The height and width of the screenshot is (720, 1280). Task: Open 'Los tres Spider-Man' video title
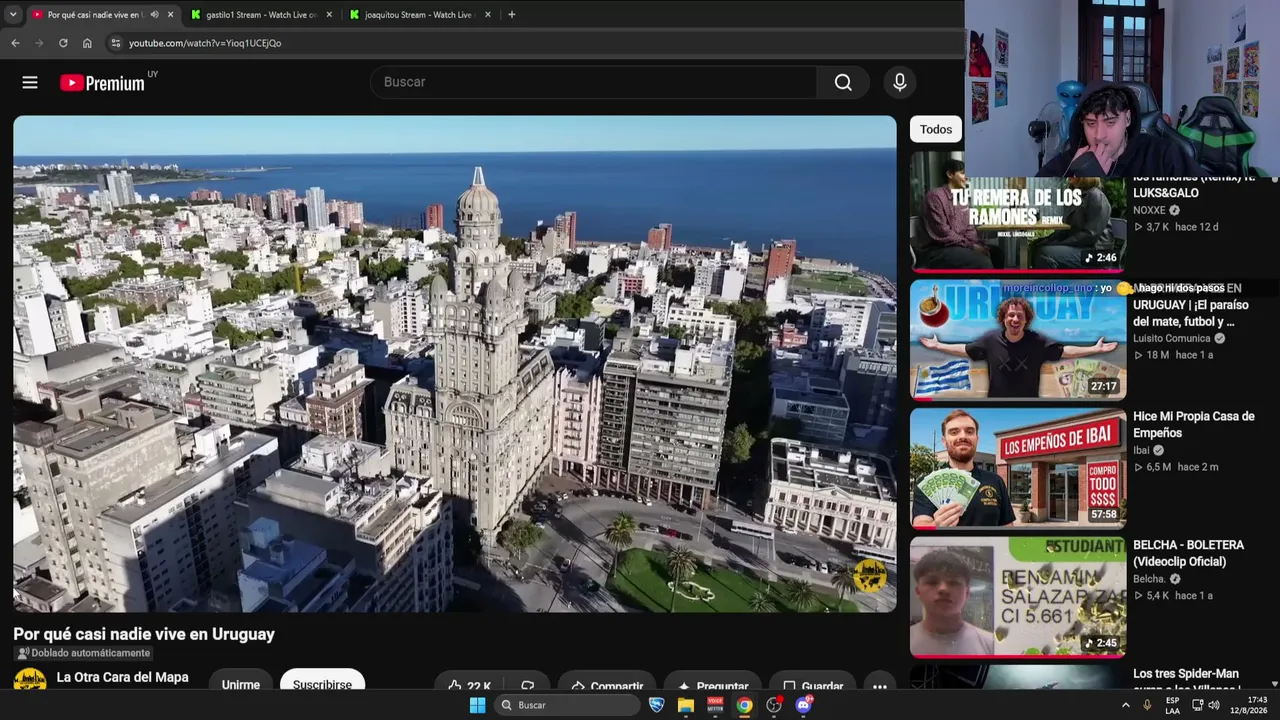click(1186, 677)
